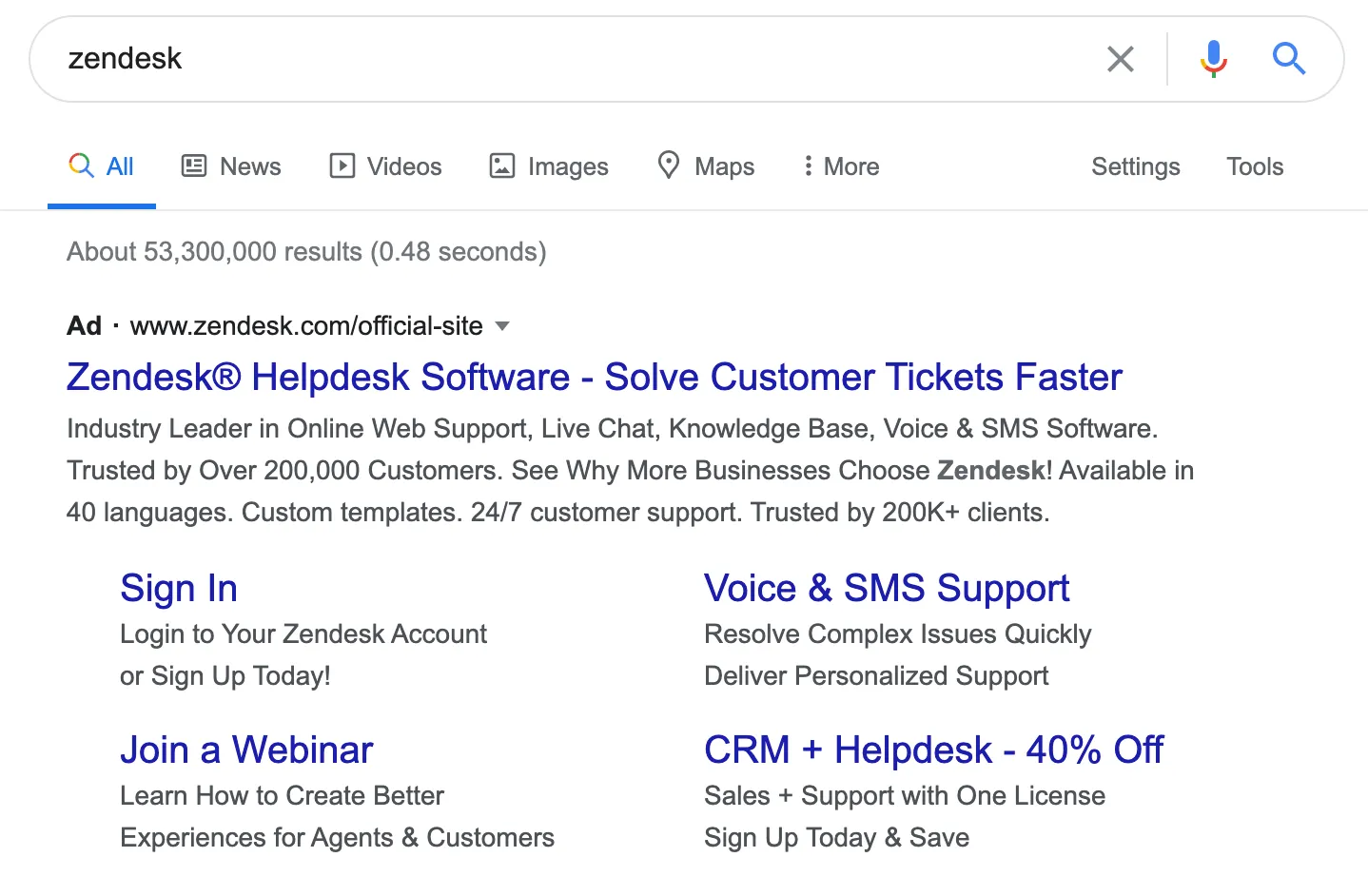The image size is (1368, 896).
Task: Click the microphone icon for voice search
Action: click(x=1213, y=58)
